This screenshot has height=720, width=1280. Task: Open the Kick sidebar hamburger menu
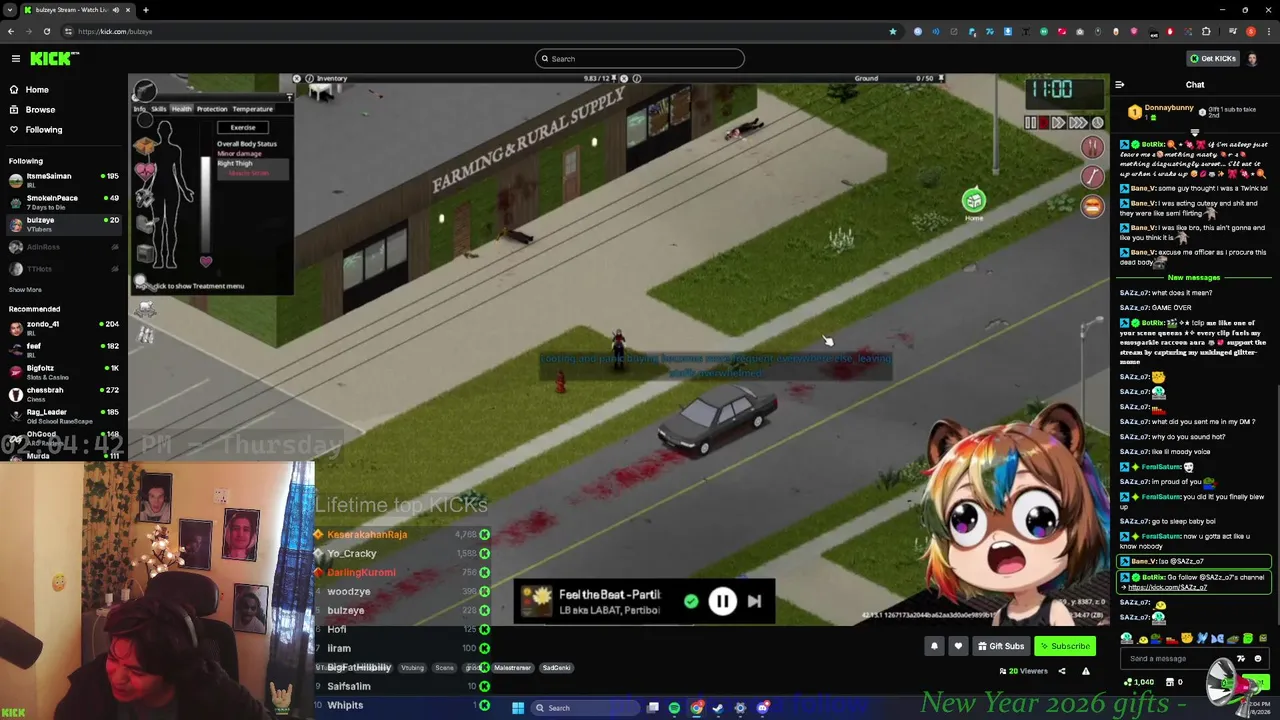coord(16,59)
